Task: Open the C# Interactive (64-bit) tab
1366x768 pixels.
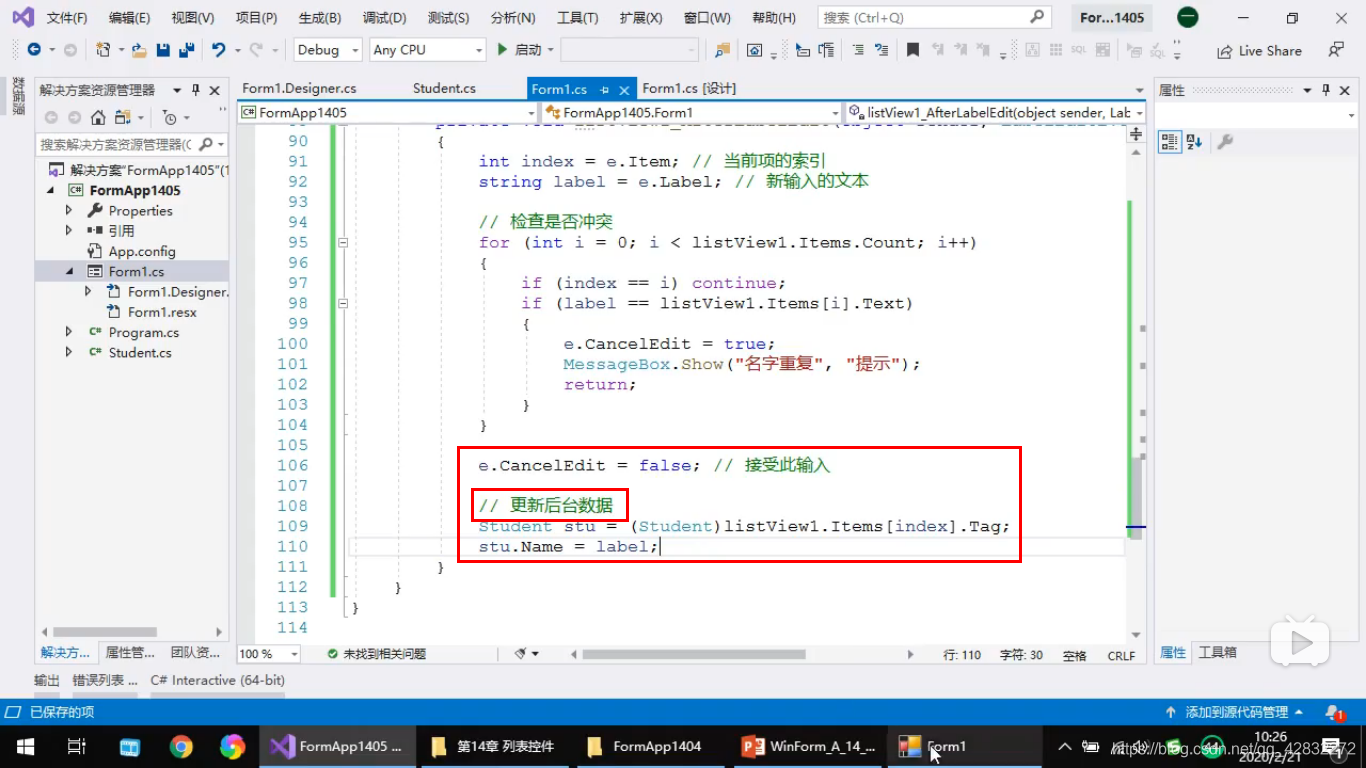Action: (x=218, y=680)
